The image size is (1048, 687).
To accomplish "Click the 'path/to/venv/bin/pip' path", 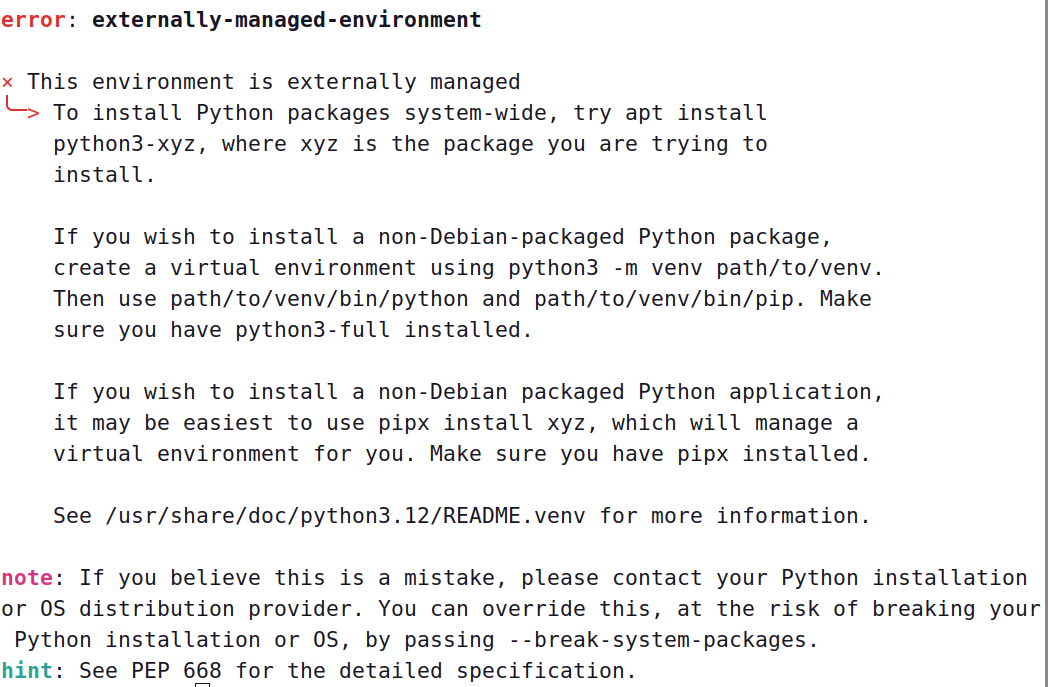I will [x=665, y=299].
